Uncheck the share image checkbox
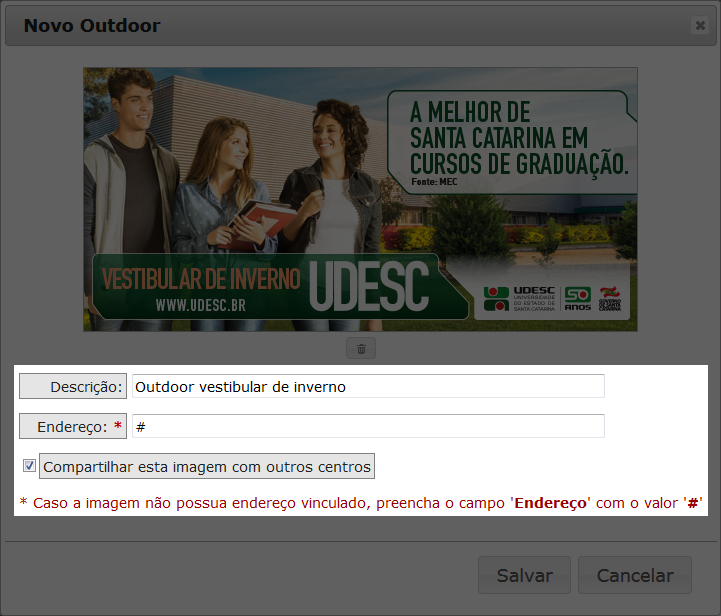The image size is (721, 616). (29, 466)
